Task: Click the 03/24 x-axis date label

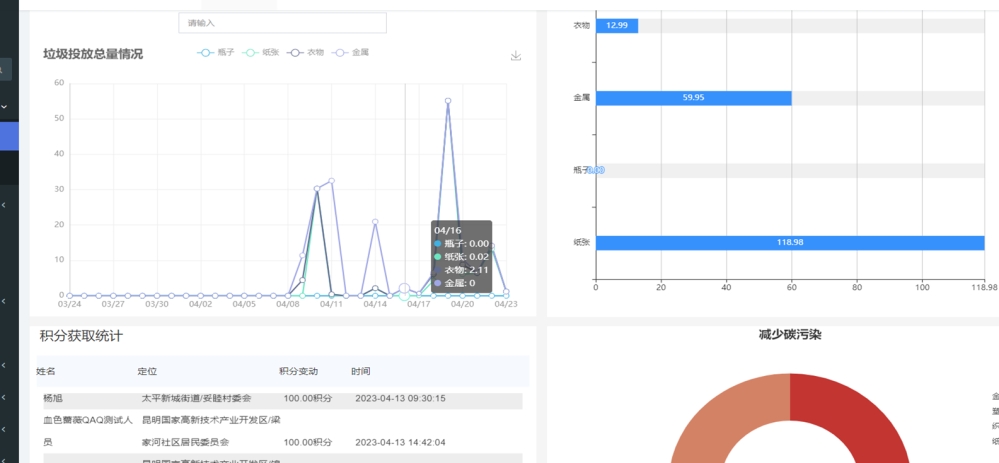Action: point(69,304)
